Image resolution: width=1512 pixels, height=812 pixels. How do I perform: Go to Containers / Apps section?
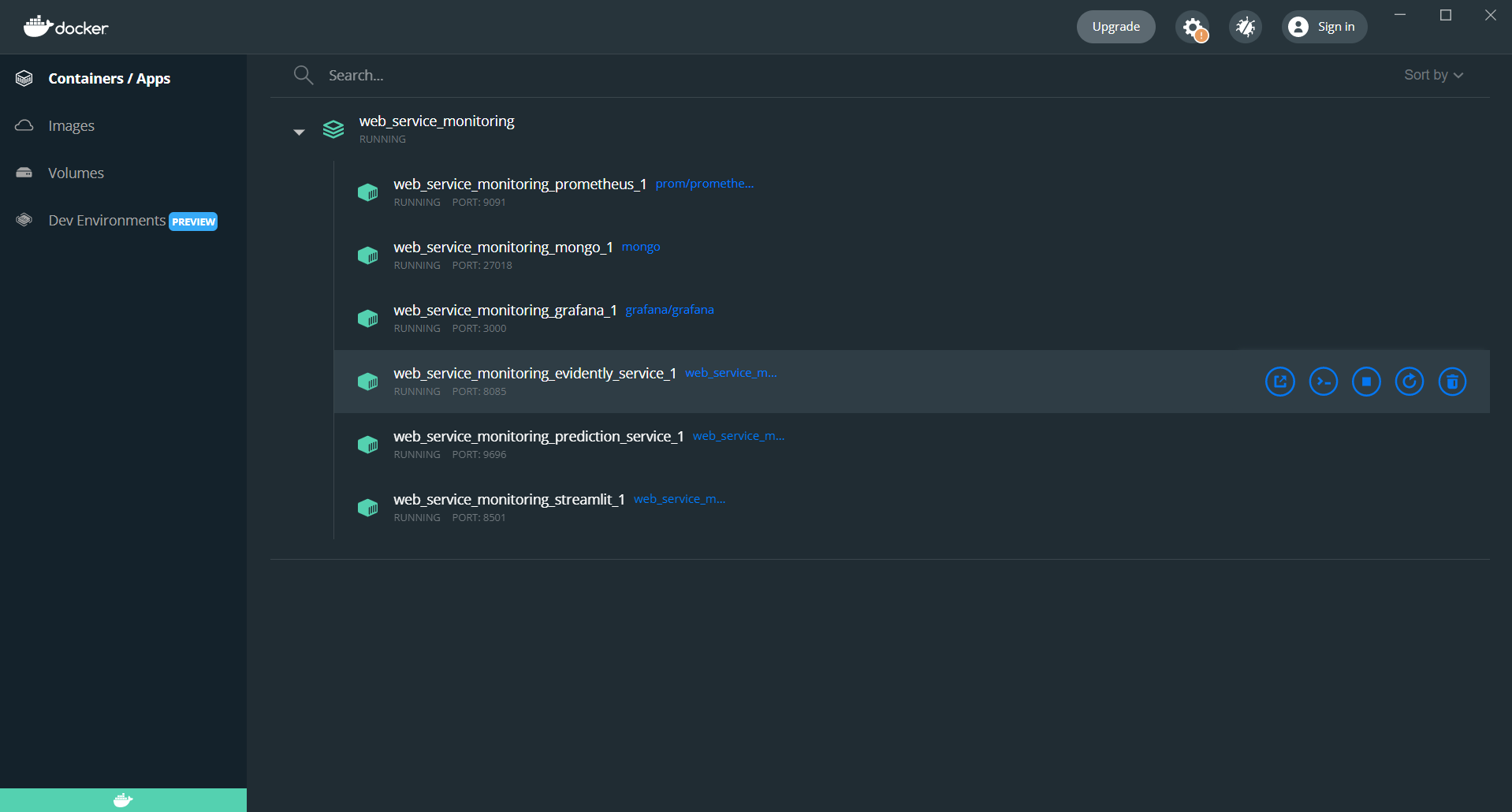point(110,78)
